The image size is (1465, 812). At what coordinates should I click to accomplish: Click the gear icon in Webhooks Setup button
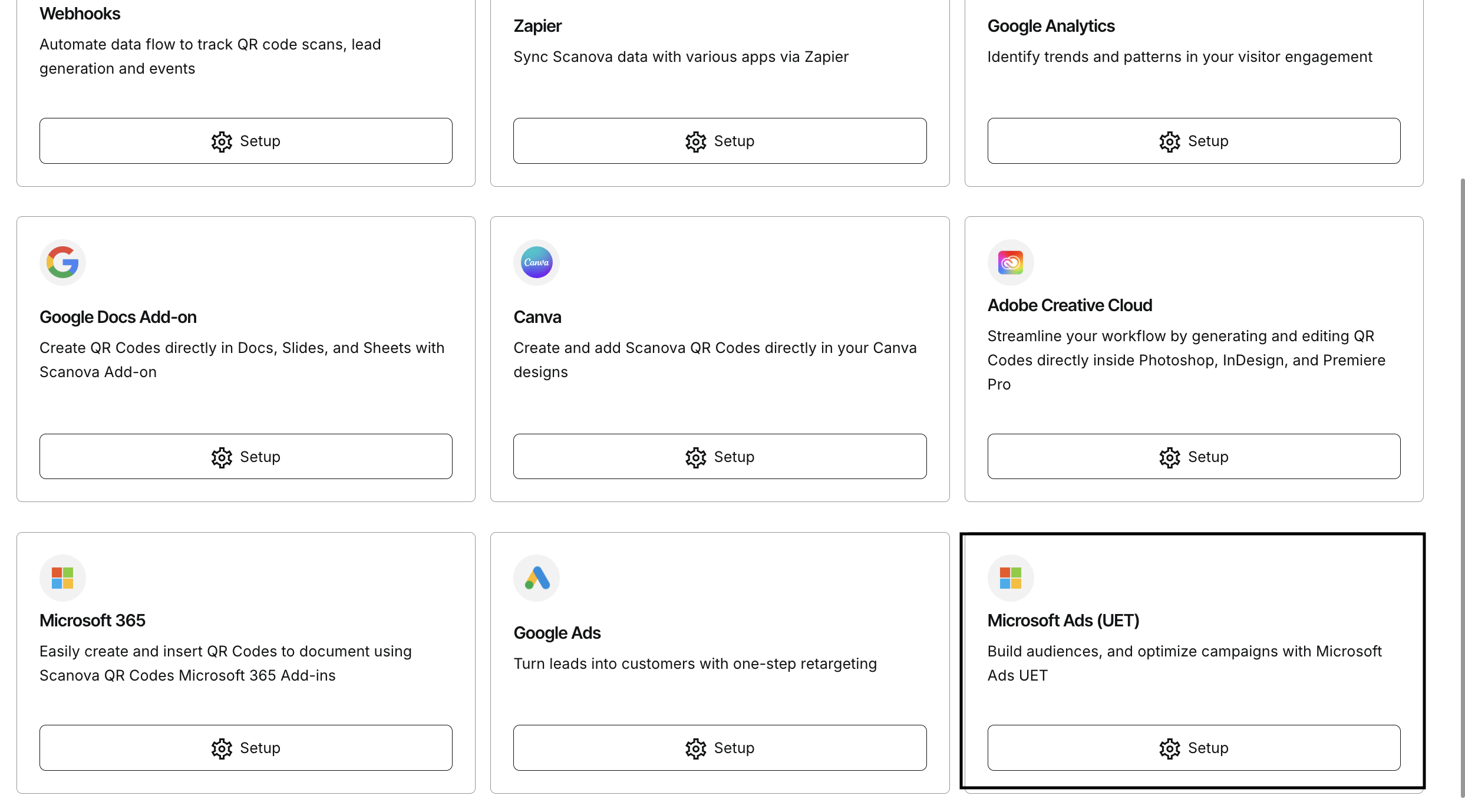222,141
